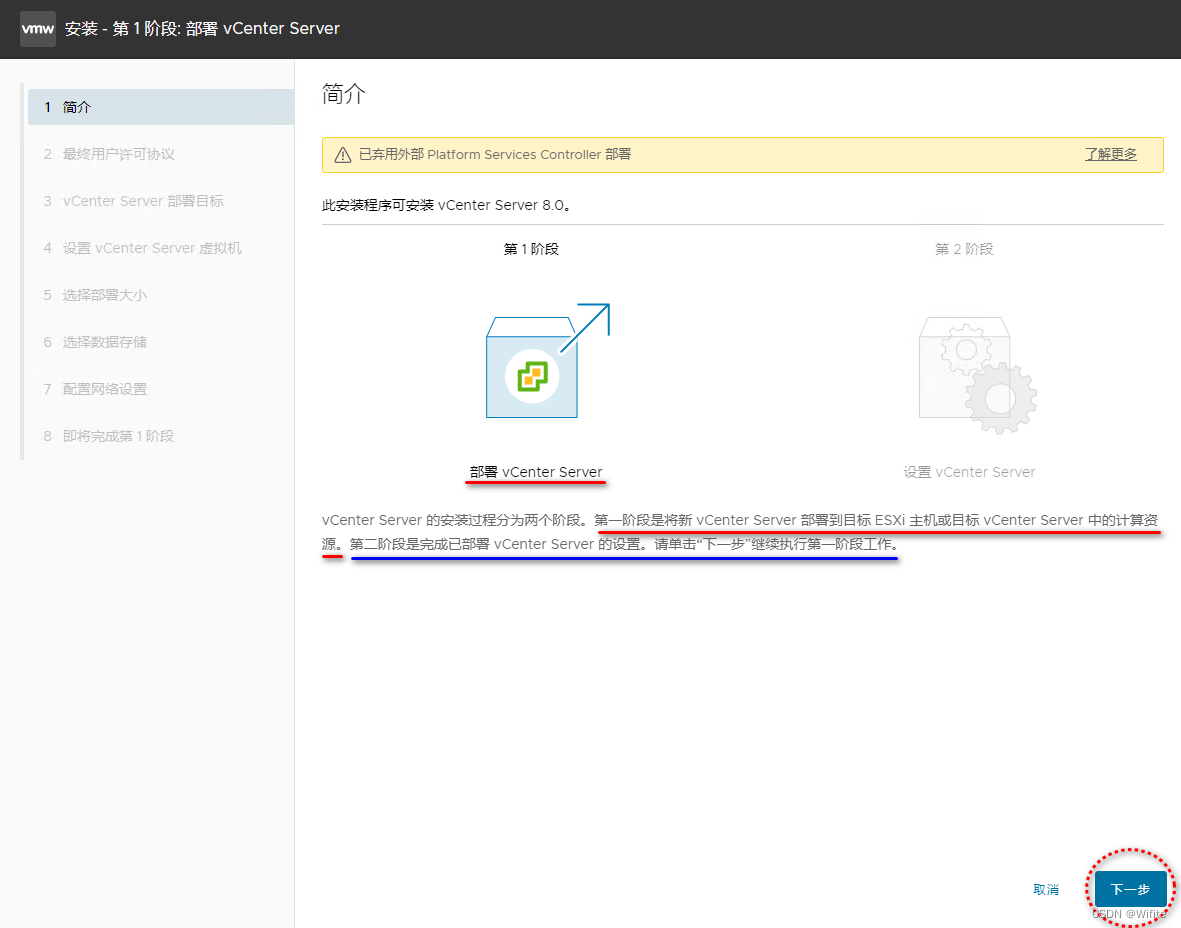The height and width of the screenshot is (928, 1181).
Task: Open the 了解更多 link
Action: pos(1110,154)
